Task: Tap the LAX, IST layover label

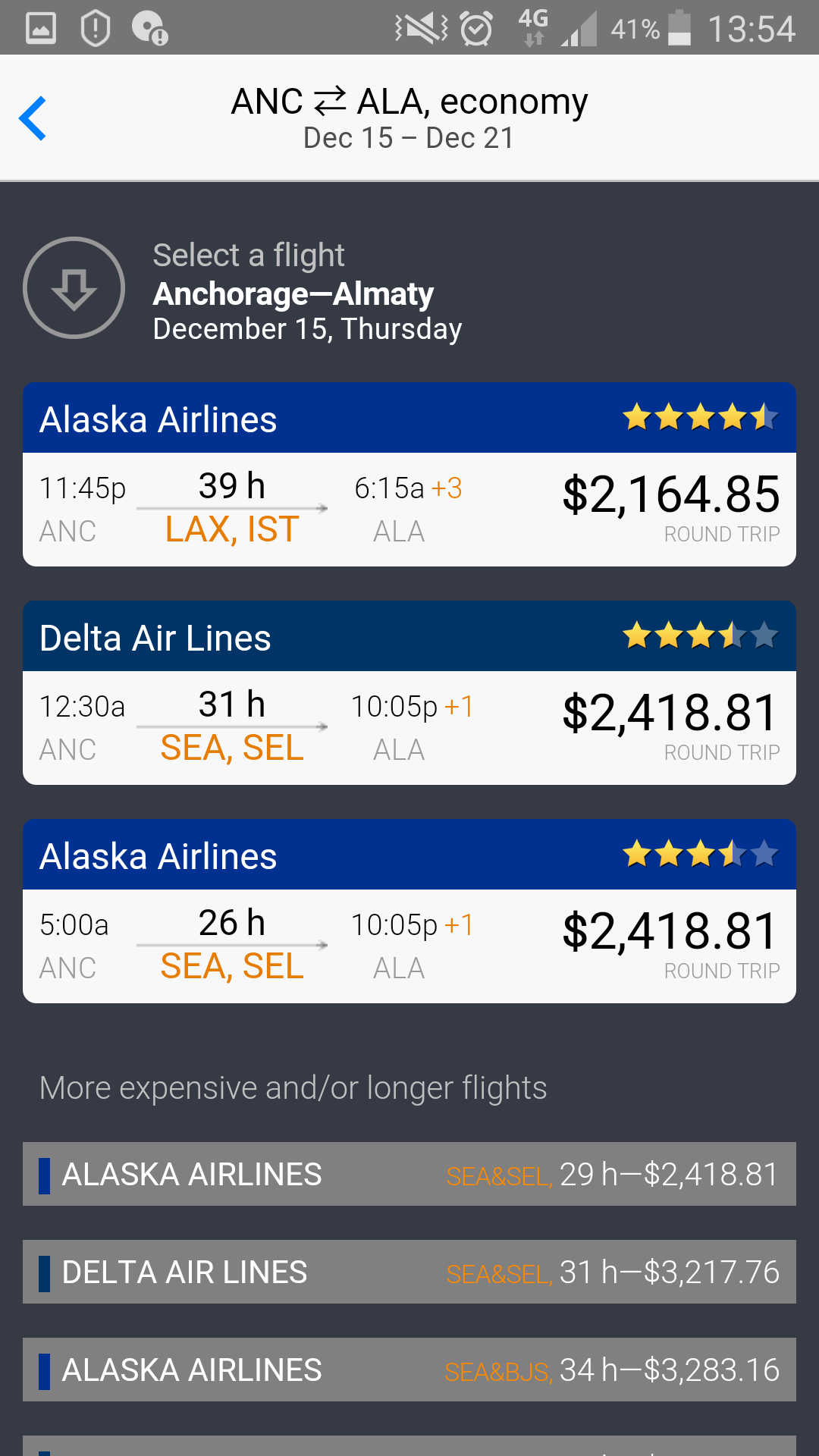Action: 232,529
